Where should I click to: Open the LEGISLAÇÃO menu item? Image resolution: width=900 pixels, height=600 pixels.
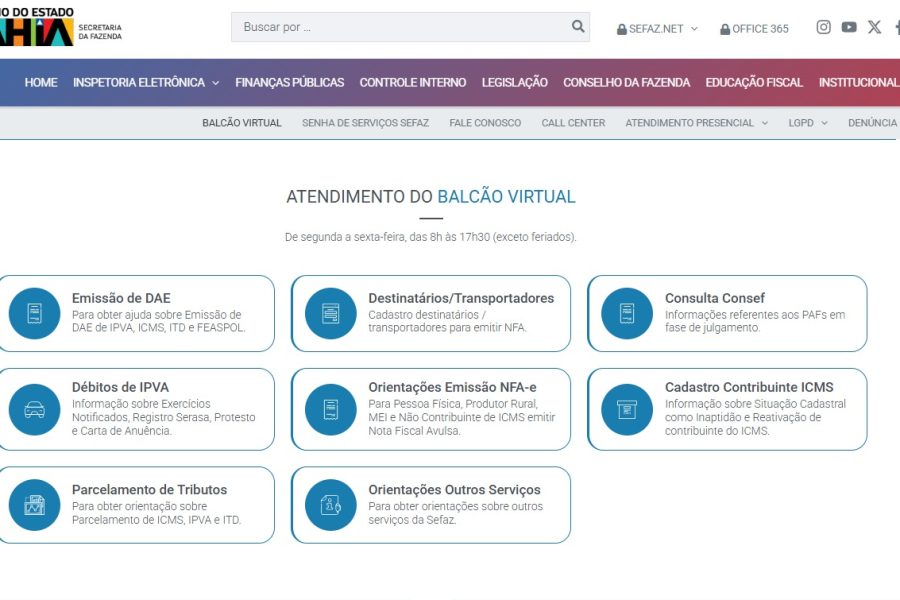[x=514, y=83]
